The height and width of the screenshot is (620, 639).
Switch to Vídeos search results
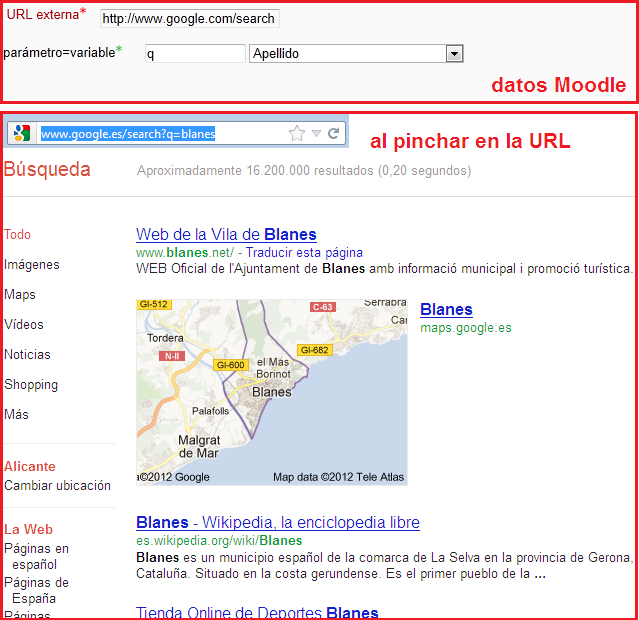coord(24,324)
